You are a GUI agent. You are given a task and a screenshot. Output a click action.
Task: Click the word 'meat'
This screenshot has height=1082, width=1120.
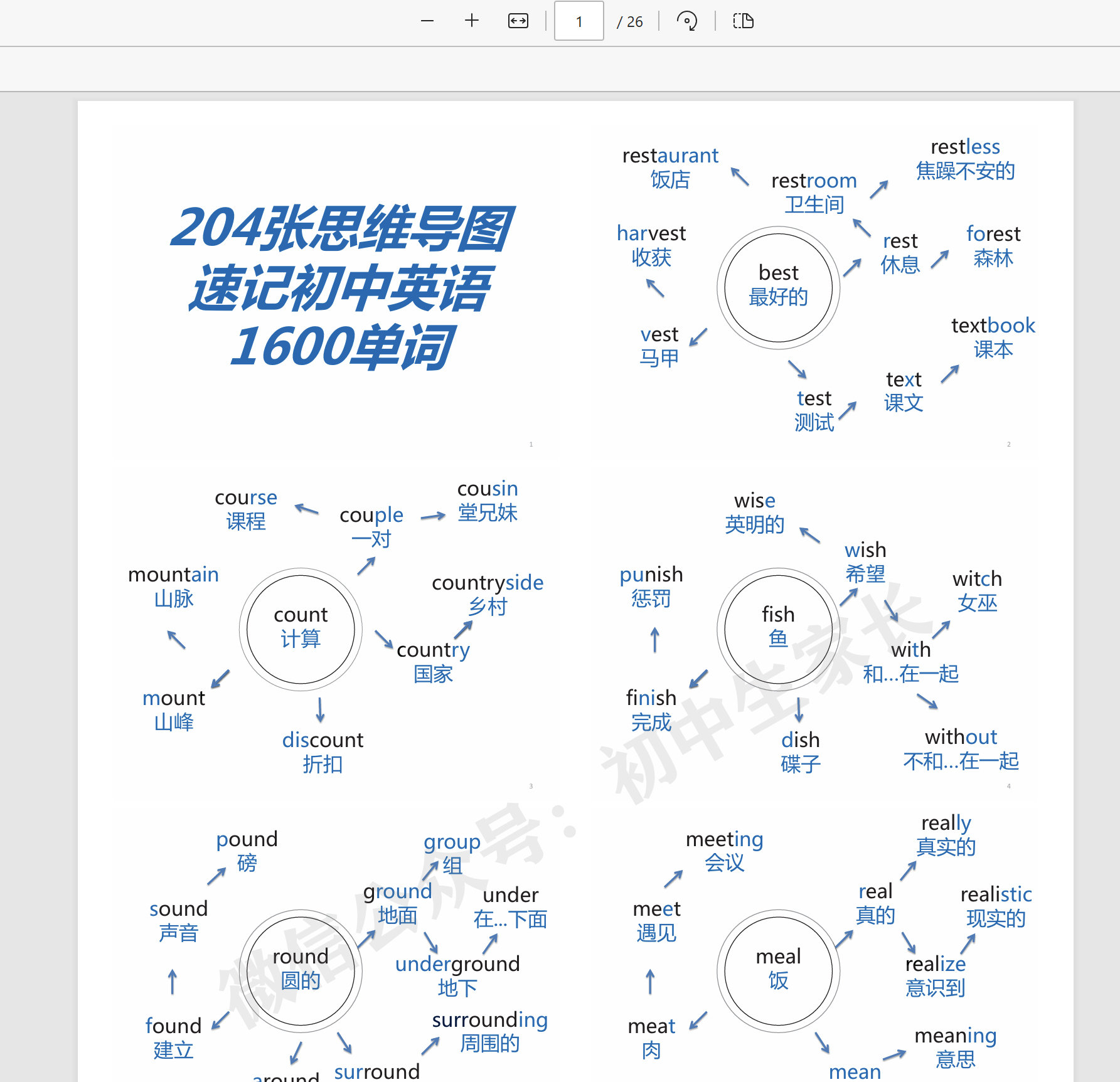point(651,1026)
